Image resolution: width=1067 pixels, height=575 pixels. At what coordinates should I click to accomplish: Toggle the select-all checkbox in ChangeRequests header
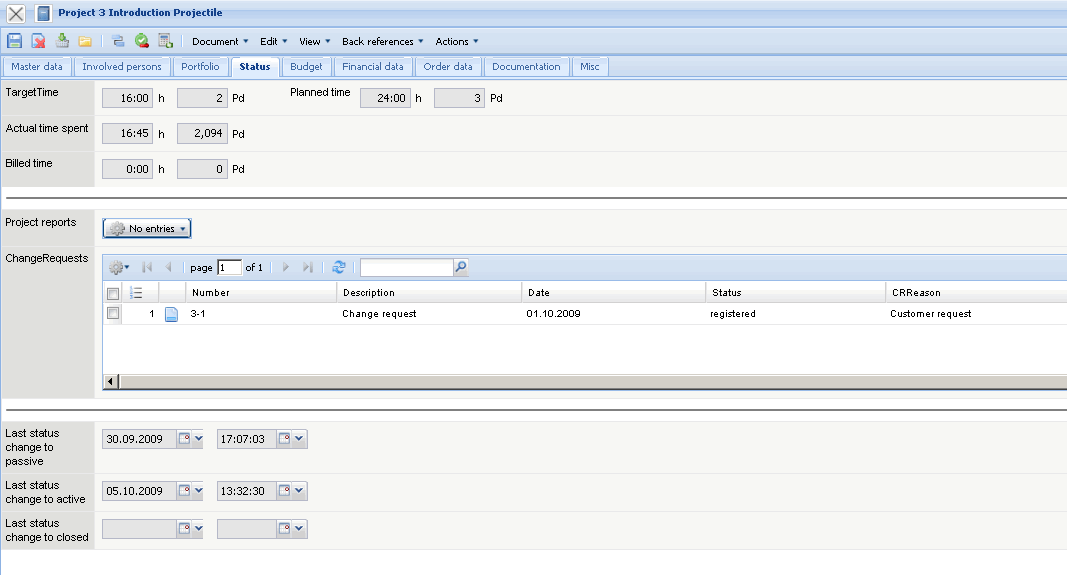113,293
